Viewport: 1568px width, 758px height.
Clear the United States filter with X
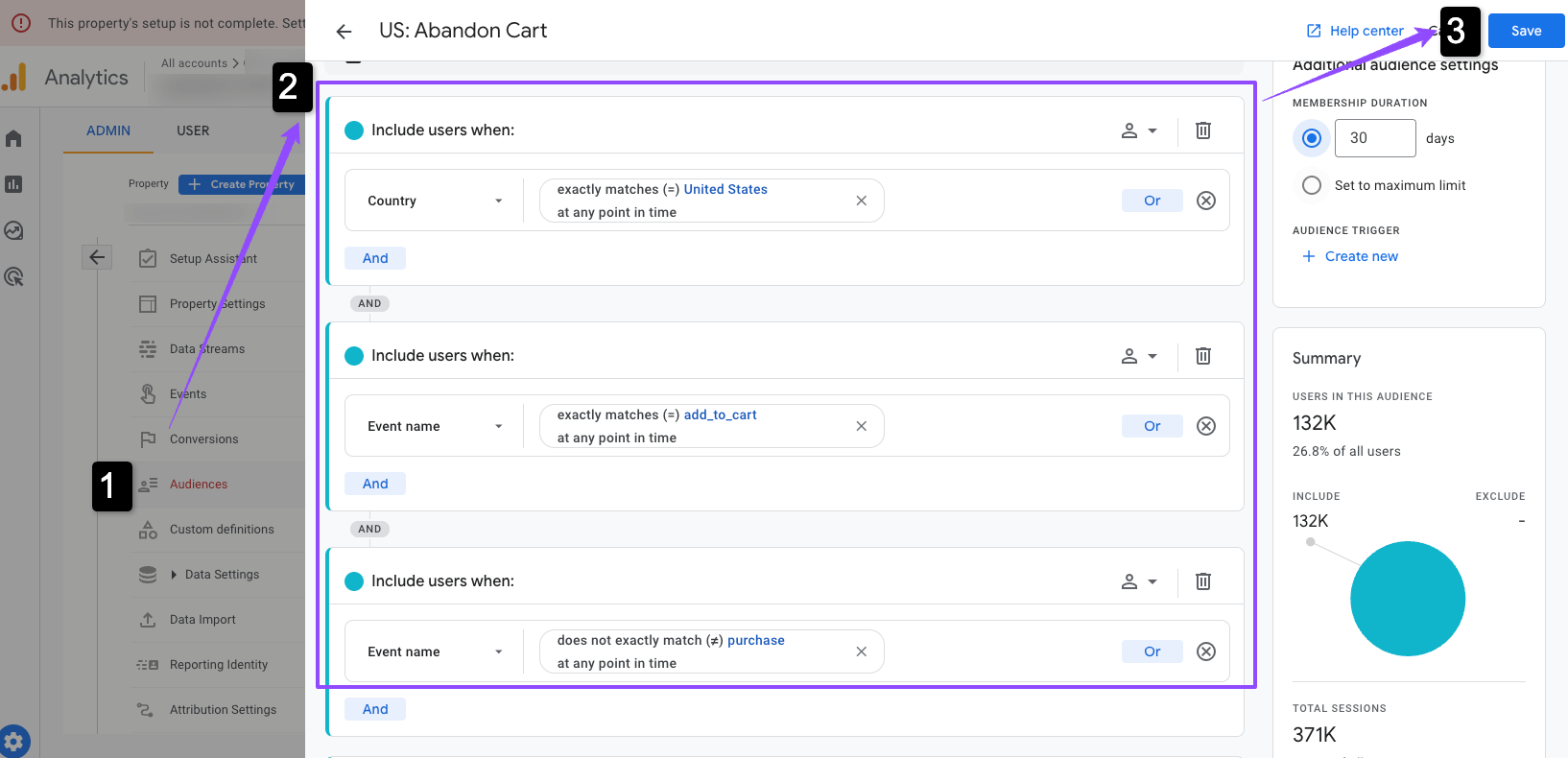[x=862, y=201]
